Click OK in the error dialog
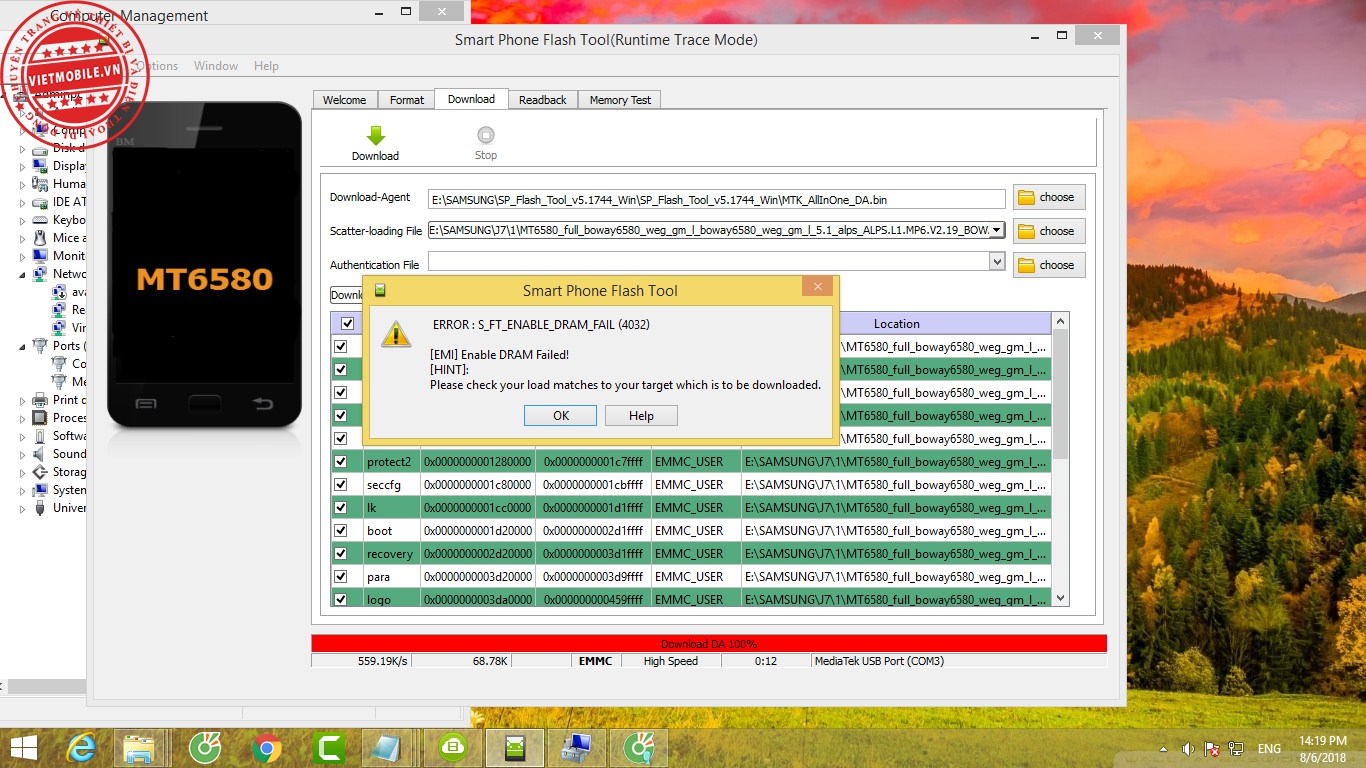 coord(561,416)
